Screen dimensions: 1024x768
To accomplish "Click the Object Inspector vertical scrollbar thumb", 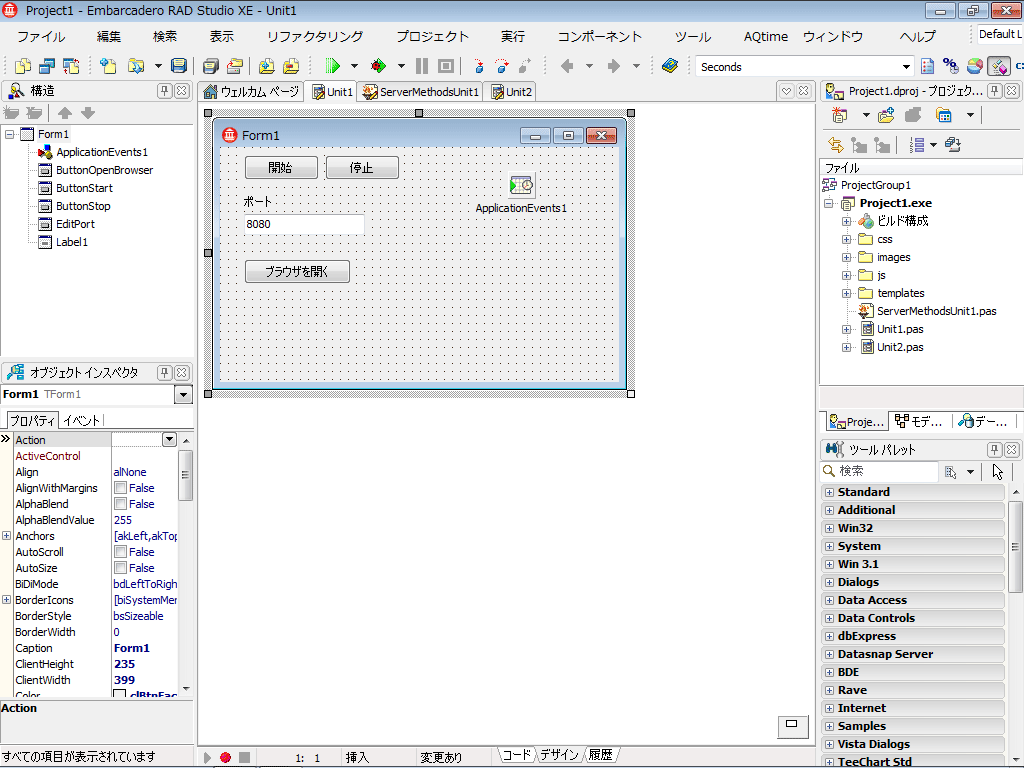I will tap(185, 475).
